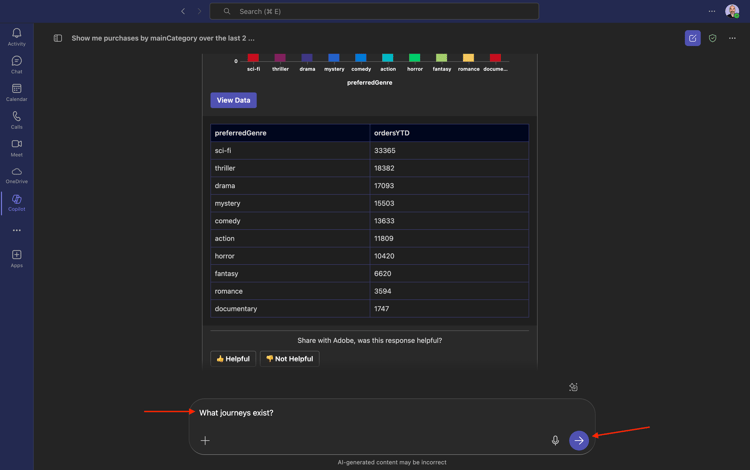Click the comedy blue legend swatch

[361, 58]
